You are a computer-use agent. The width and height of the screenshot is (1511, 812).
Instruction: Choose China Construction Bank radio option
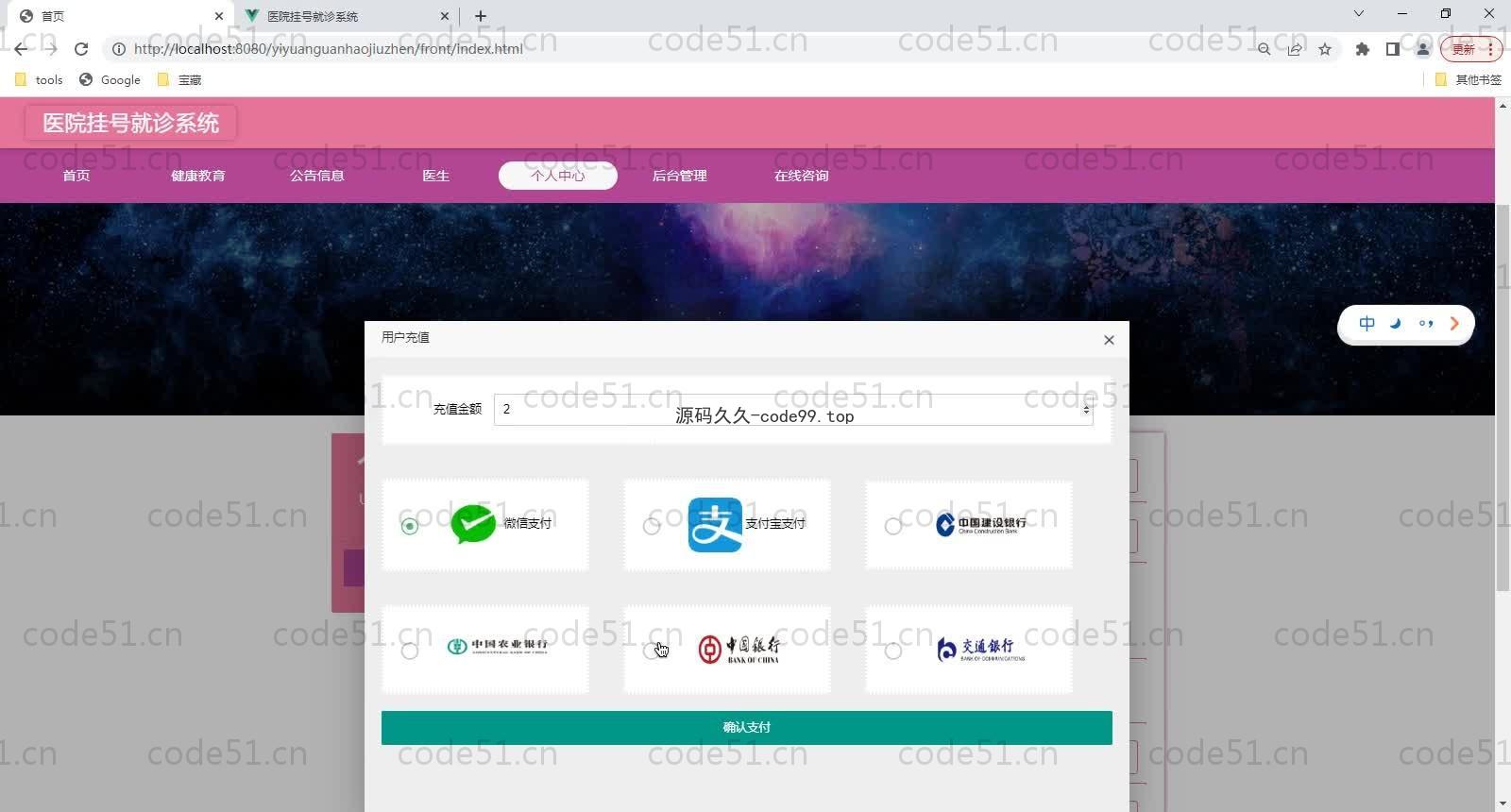tap(893, 526)
